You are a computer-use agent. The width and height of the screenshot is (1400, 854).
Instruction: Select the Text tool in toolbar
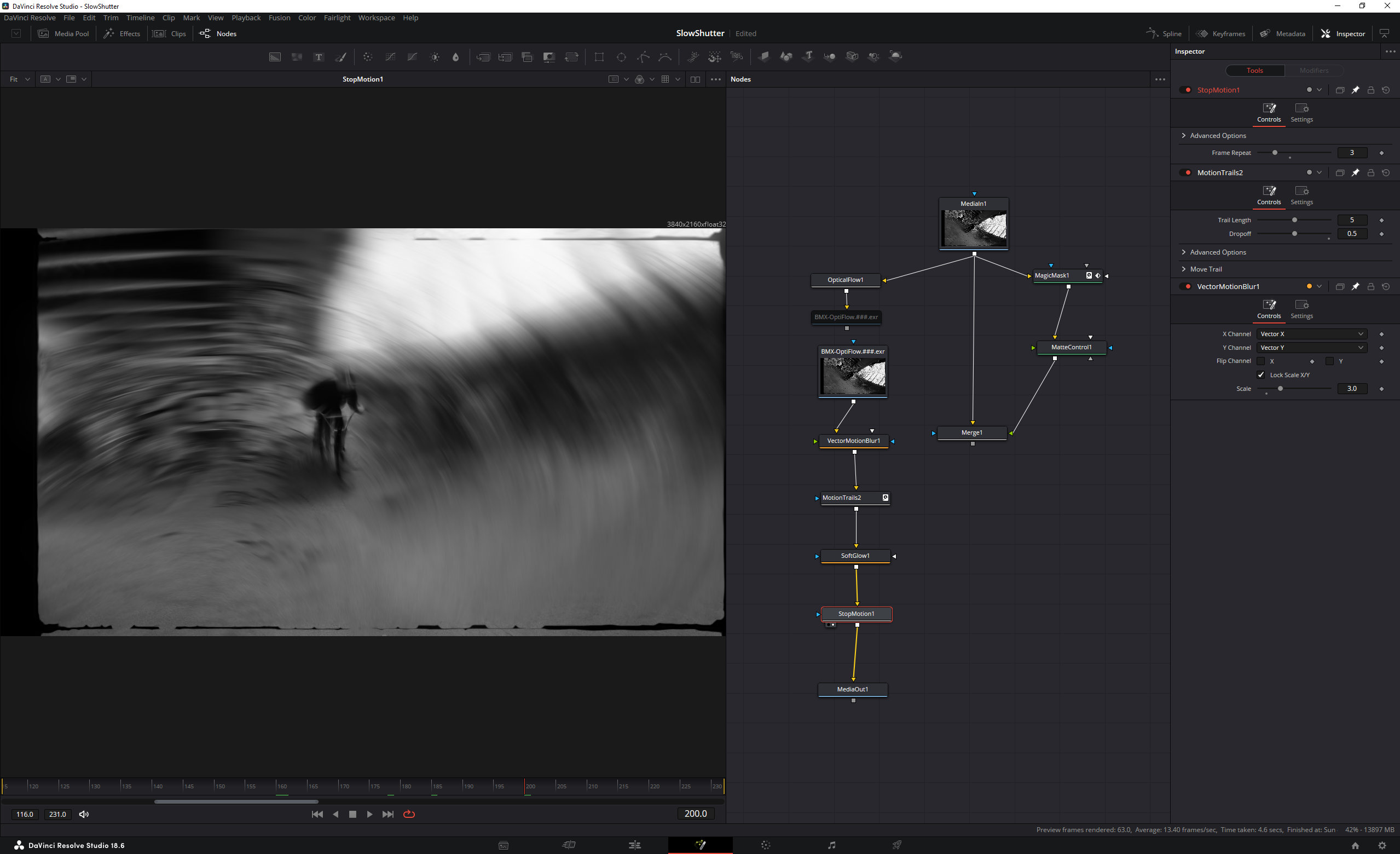pyautogui.click(x=319, y=57)
